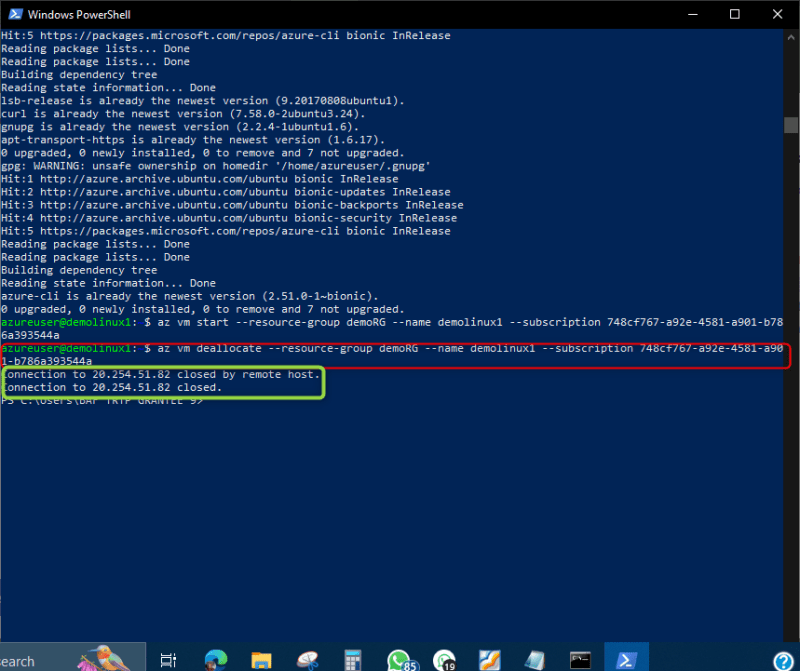The height and width of the screenshot is (671, 800).
Task: Open the Calculator taskbar icon
Action: tap(353, 660)
